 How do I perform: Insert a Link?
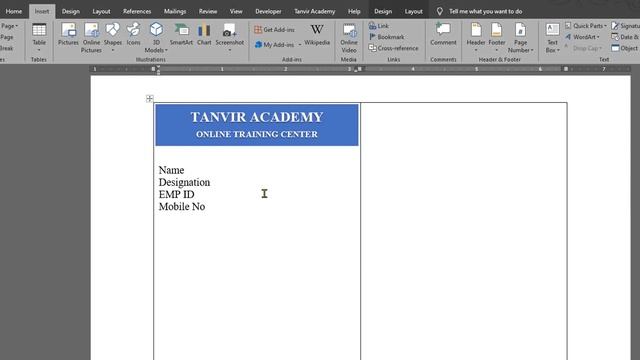[379, 26]
